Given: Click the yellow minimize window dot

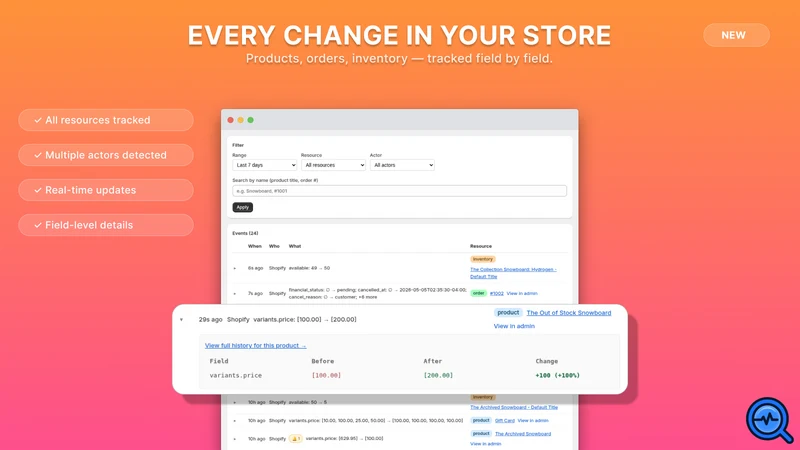Looking at the screenshot, I should pyautogui.click(x=240, y=120).
